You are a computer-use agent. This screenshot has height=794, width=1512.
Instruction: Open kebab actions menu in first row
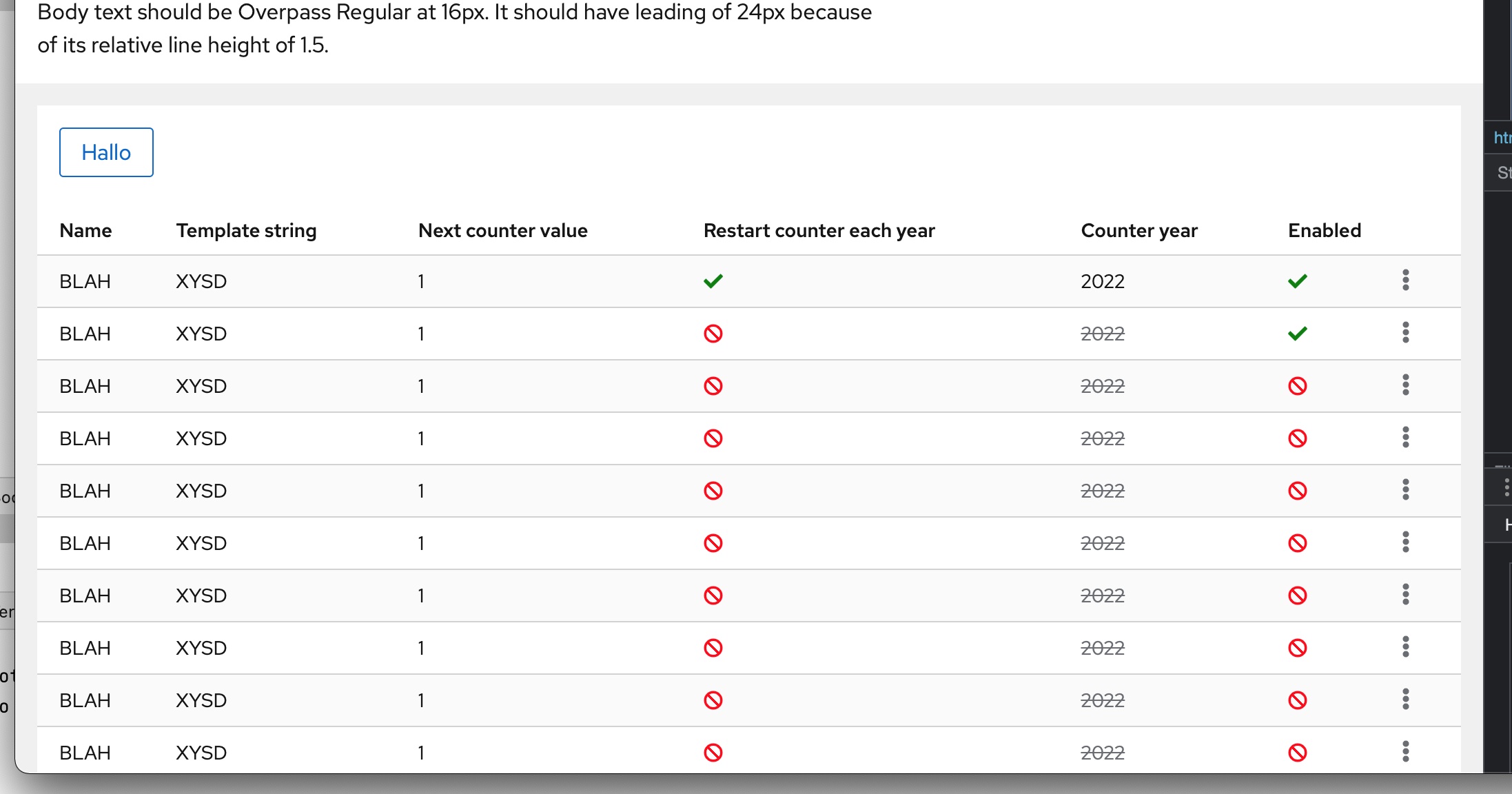(x=1405, y=281)
